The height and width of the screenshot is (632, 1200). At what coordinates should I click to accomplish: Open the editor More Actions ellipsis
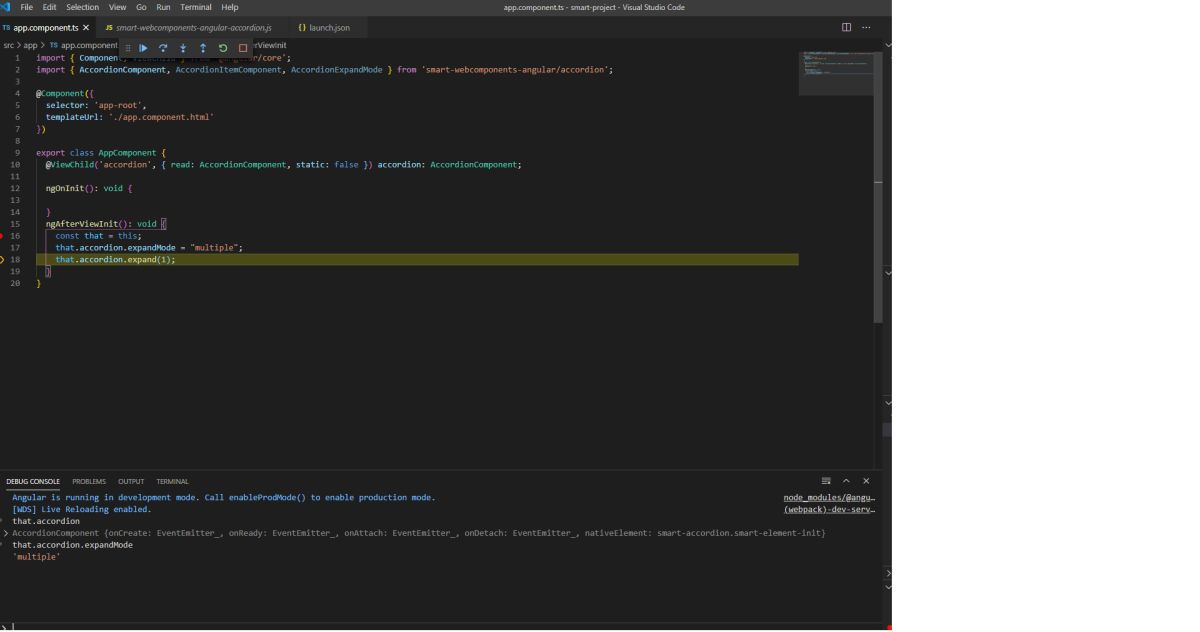click(866, 27)
